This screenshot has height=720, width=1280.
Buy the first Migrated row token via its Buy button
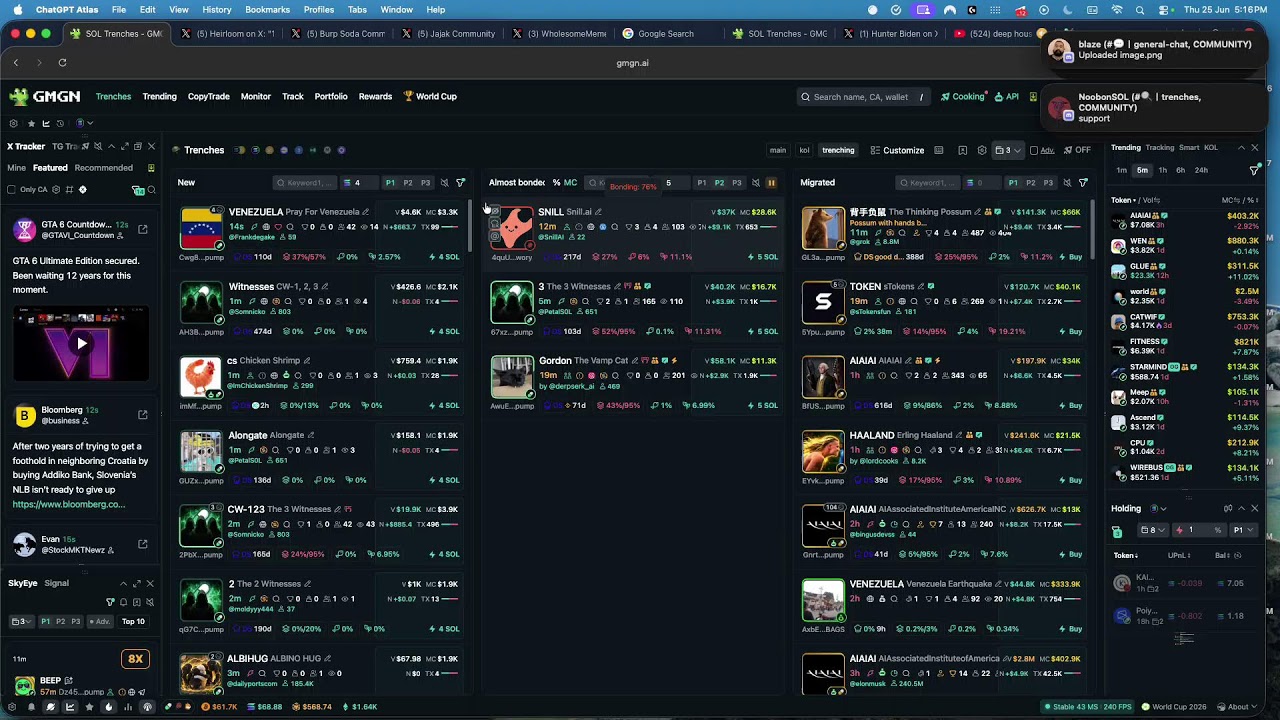(1072, 257)
